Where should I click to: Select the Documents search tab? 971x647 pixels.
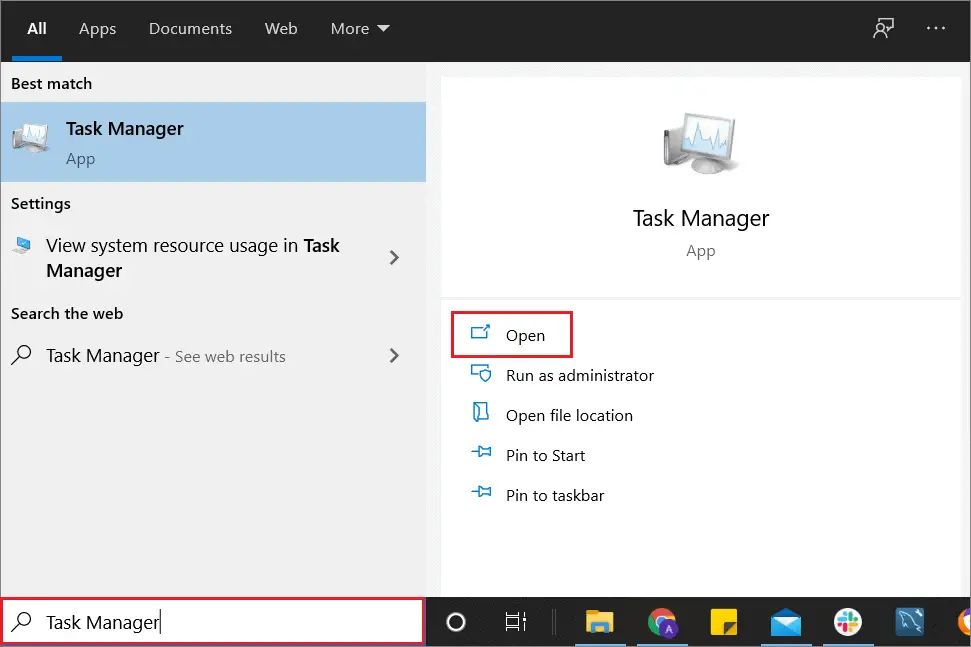pos(190,28)
